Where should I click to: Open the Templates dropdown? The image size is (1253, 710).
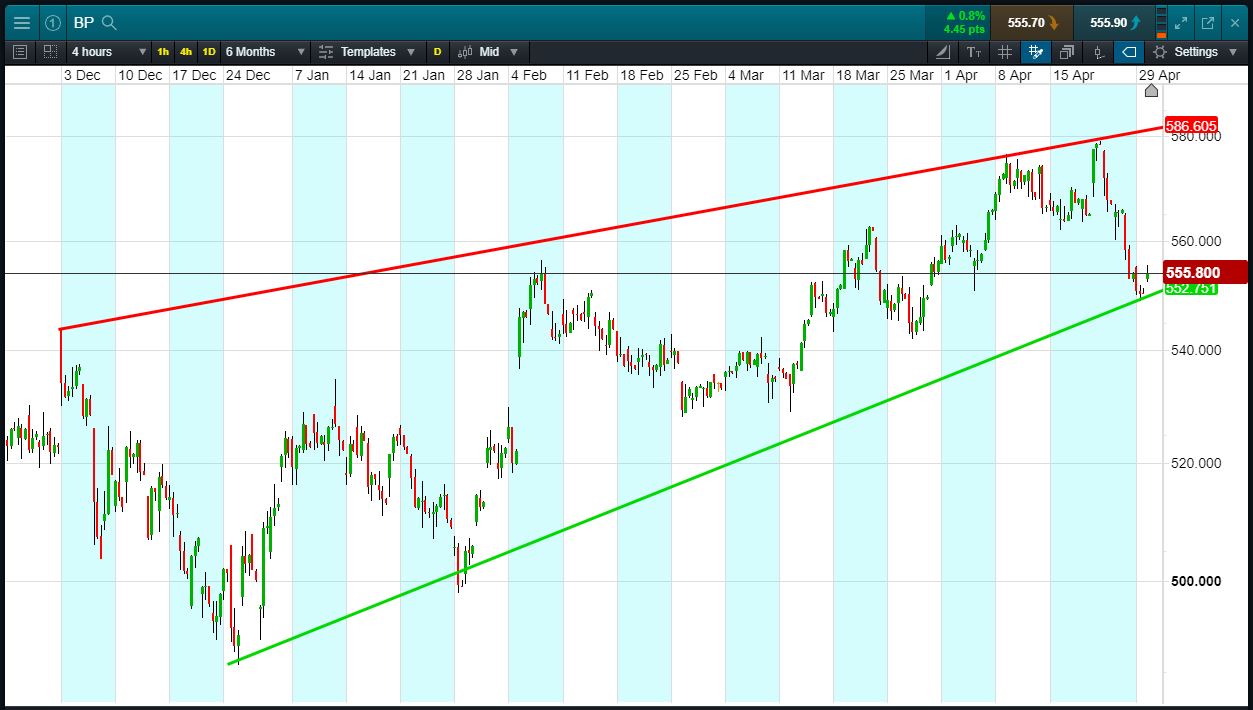point(368,52)
